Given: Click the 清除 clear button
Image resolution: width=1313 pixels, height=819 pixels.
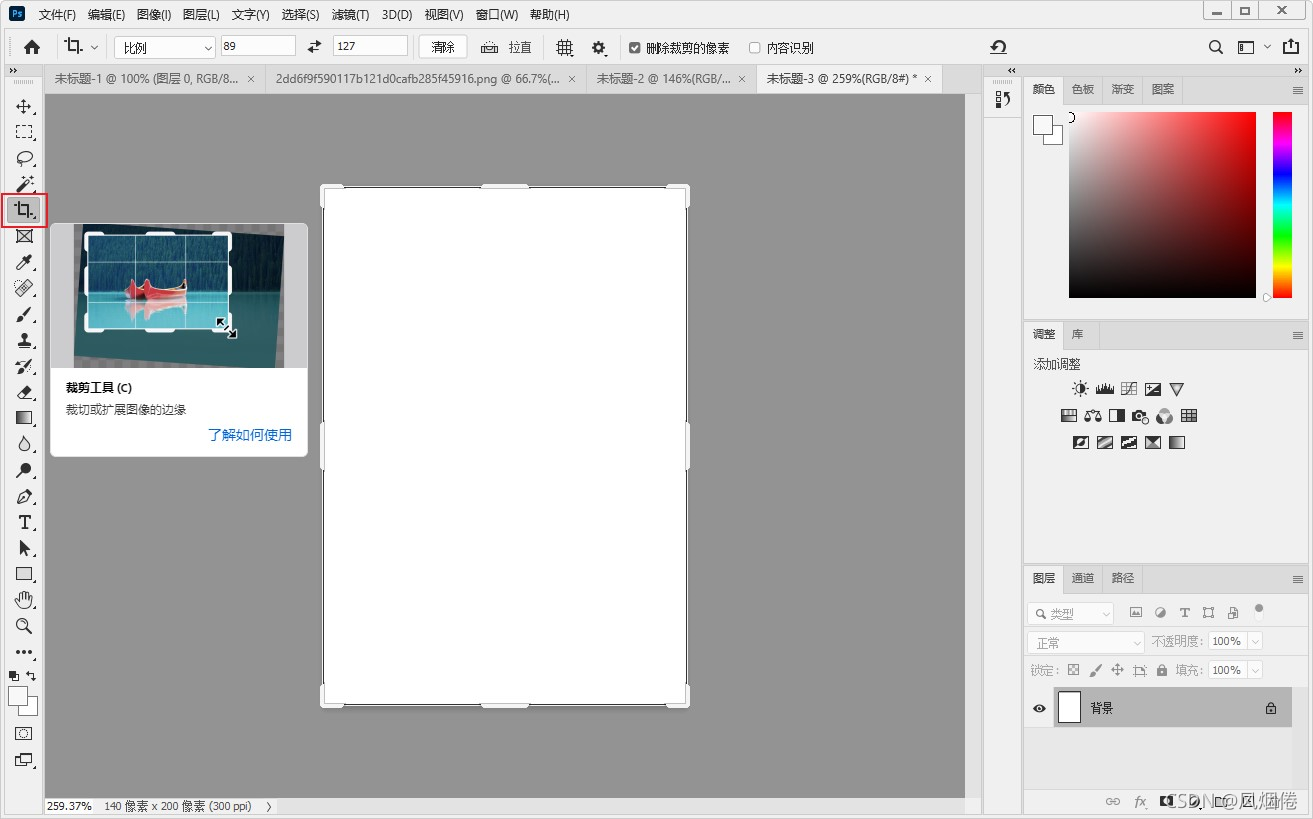Looking at the screenshot, I should pyautogui.click(x=443, y=47).
